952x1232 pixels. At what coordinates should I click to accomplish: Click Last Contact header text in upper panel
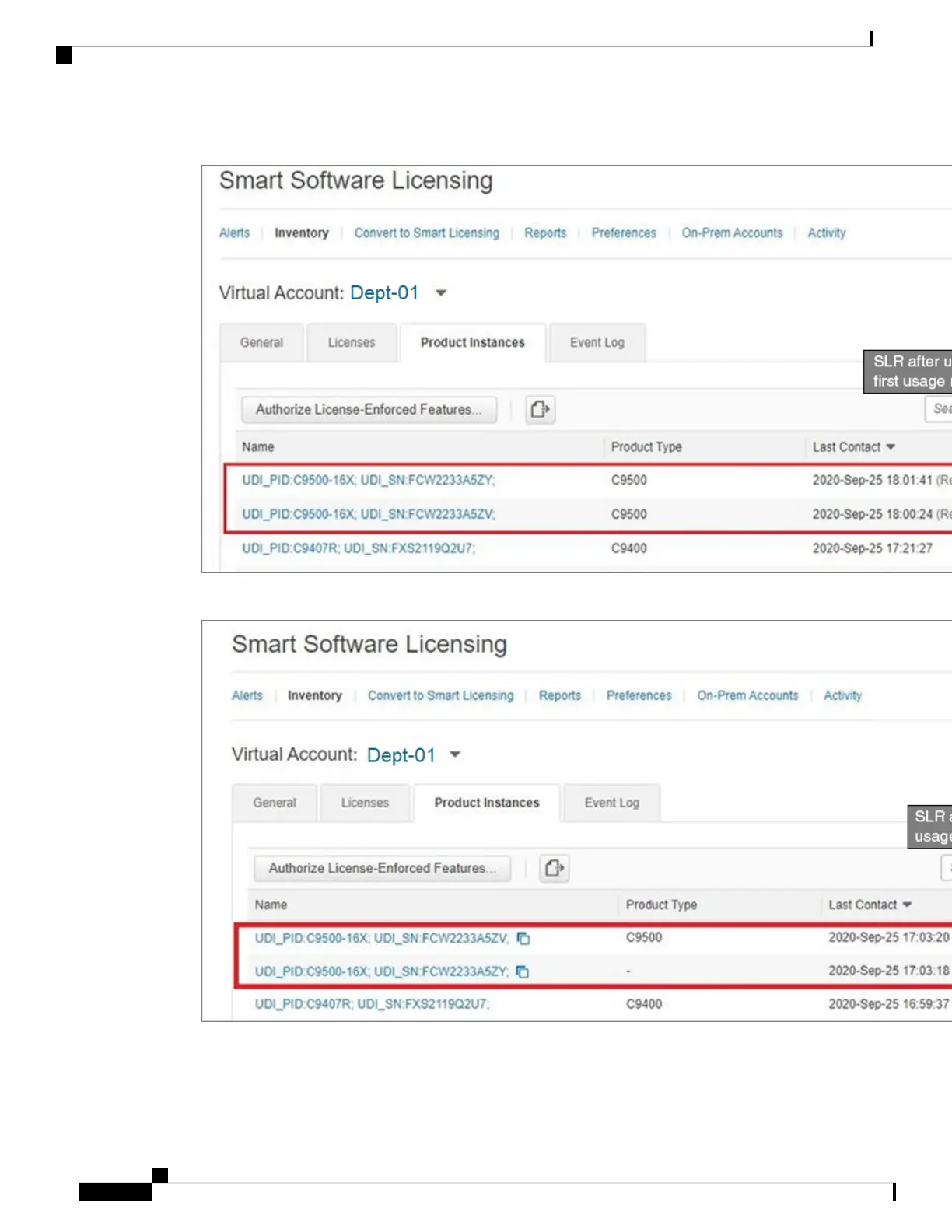tap(847, 447)
